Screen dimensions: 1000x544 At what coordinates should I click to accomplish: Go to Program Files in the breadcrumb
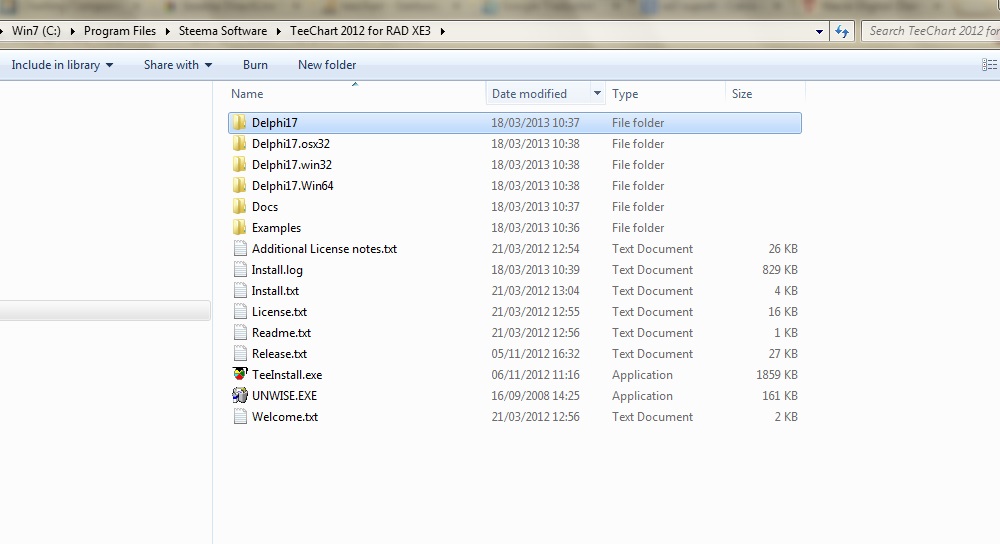coord(120,31)
